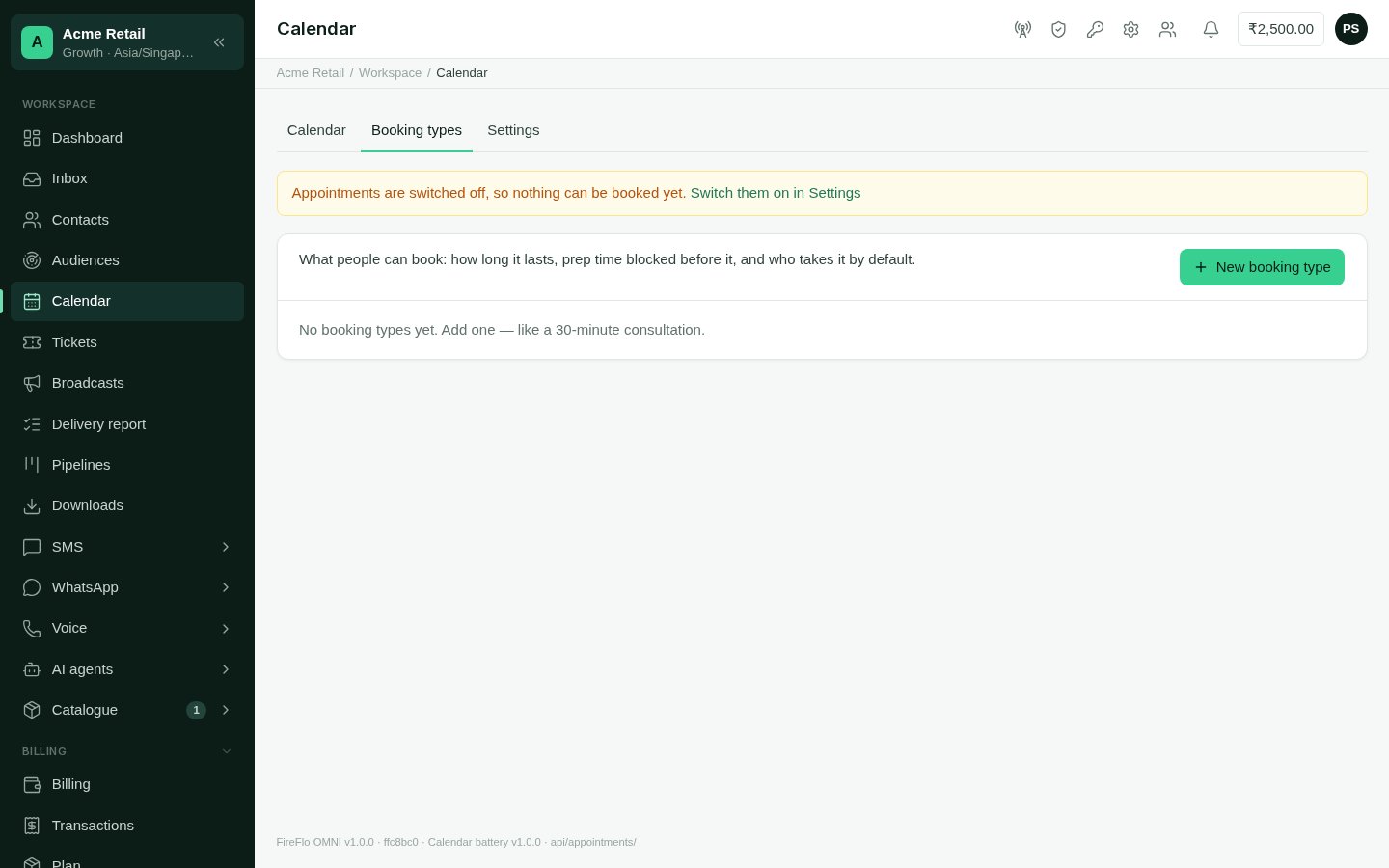Open Transactions page in sidebar
This screenshot has width=1389, height=868.
[x=127, y=826]
